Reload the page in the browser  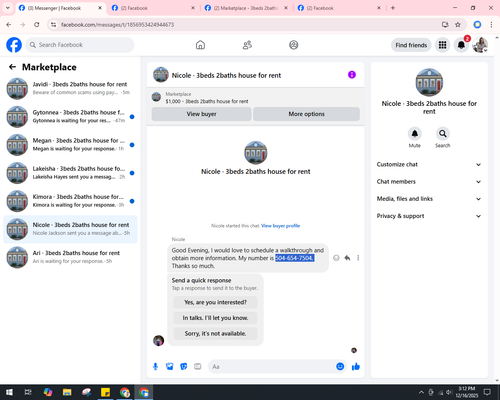pos(37,25)
